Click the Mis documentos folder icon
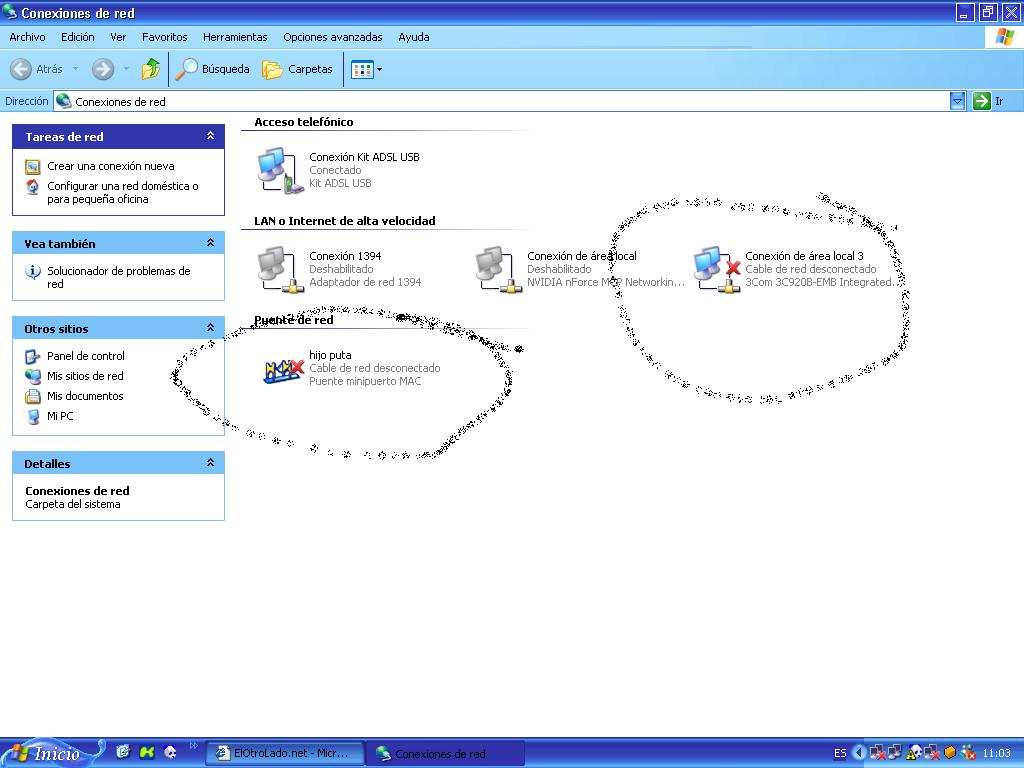 pyautogui.click(x=33, y=396)
